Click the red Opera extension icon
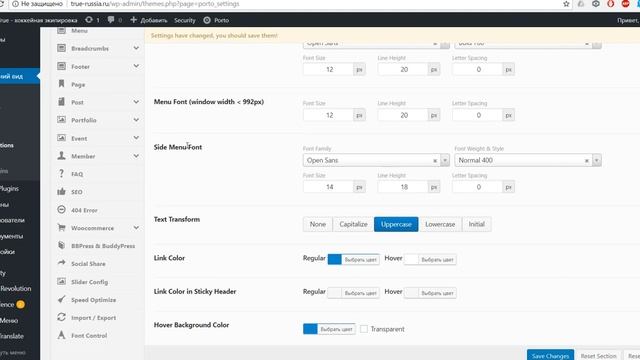 pyautogui.click(x=611, y=4)
